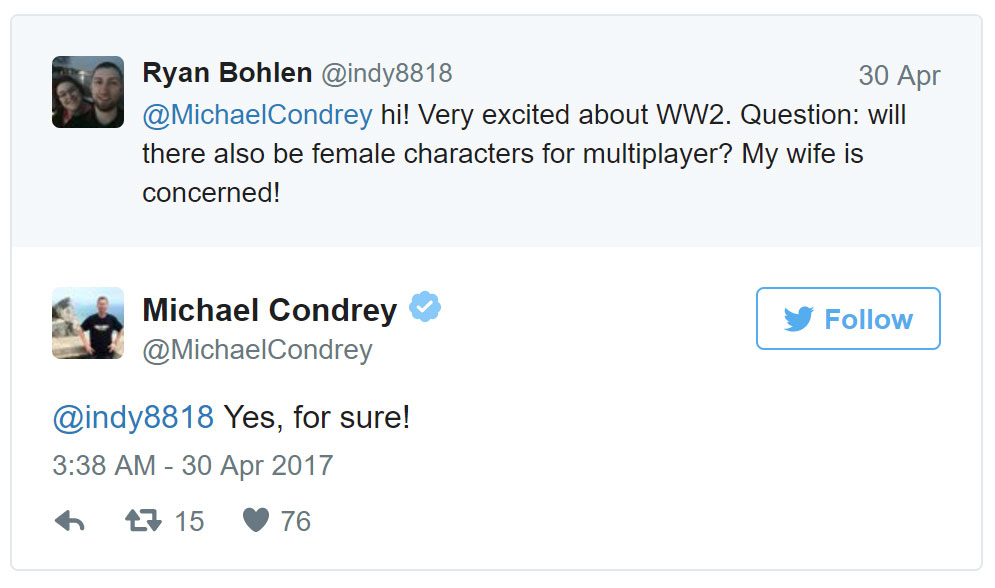Viewport: 995px width, 588px height.
Task: Open Ryan Bohlen's profile picture
Action: 88,92
